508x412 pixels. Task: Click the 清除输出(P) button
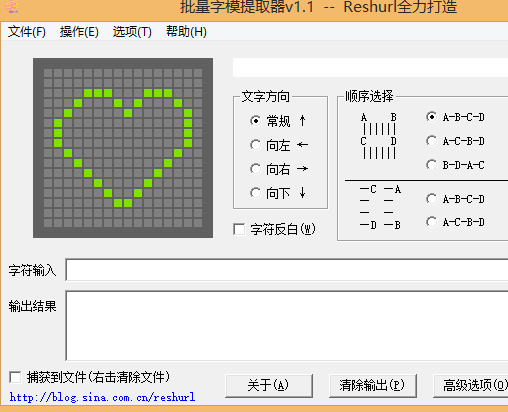click(x=373, y=386)
